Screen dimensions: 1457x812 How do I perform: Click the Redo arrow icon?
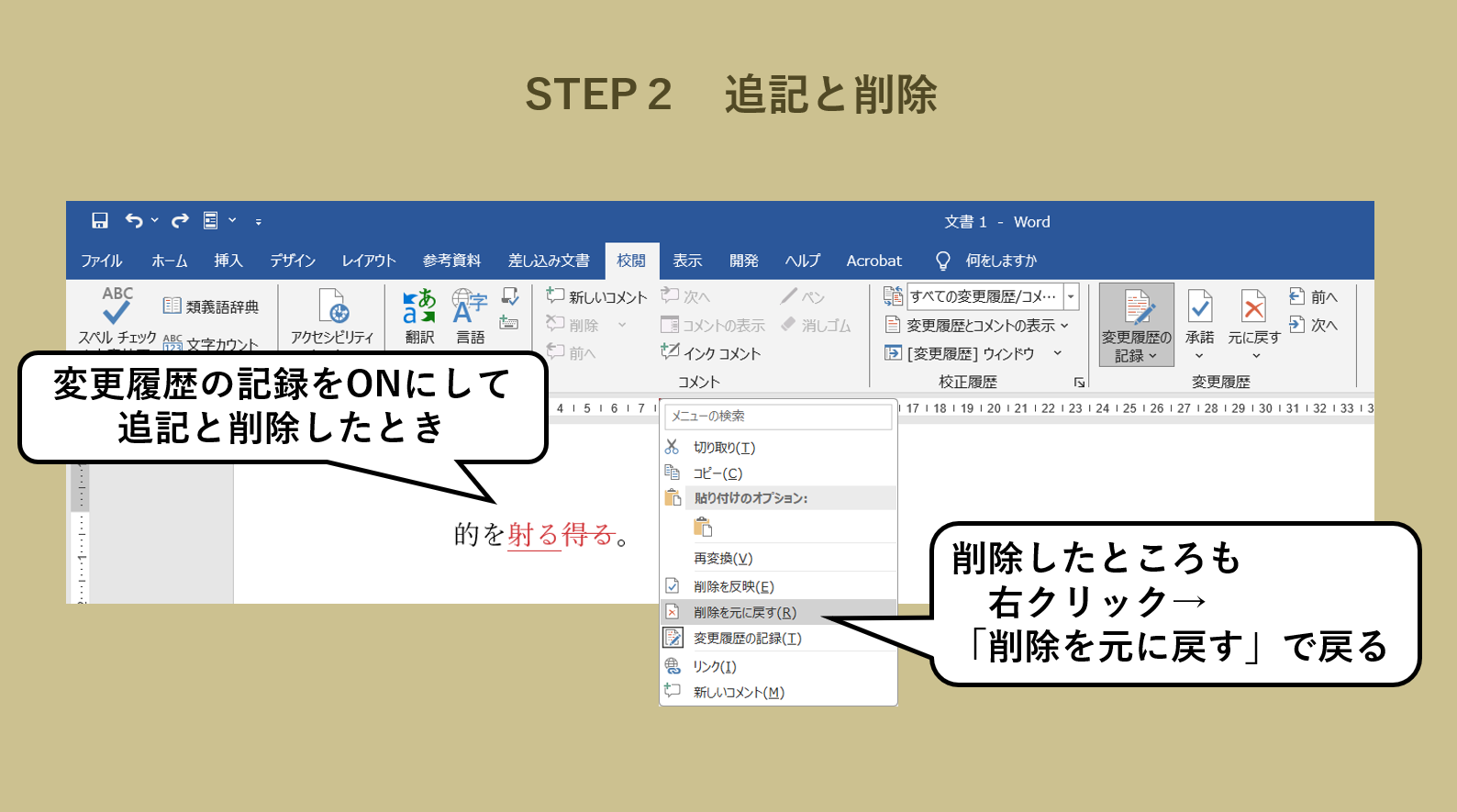pos(180,220)
